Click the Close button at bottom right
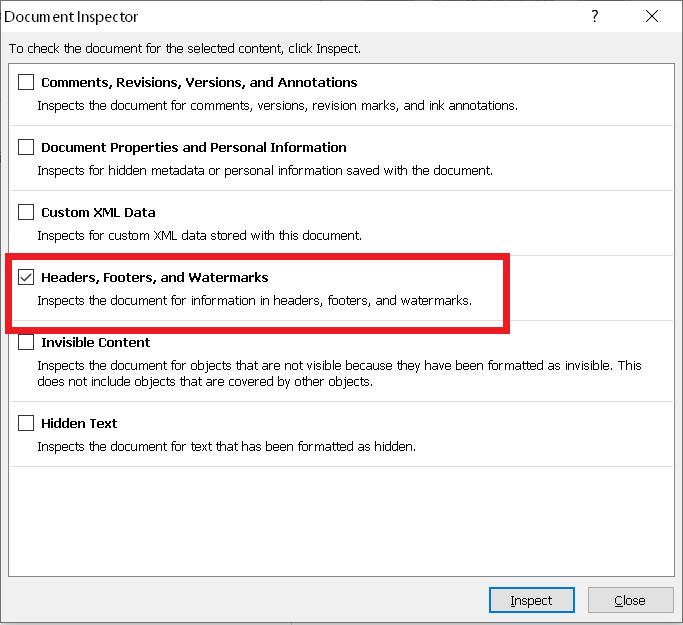 coord(630,600)
